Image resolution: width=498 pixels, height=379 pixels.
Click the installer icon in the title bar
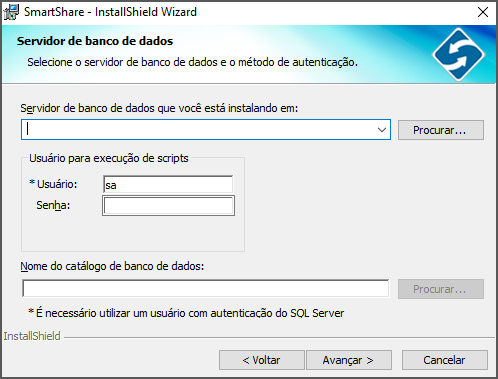click(x=11, y=12)
